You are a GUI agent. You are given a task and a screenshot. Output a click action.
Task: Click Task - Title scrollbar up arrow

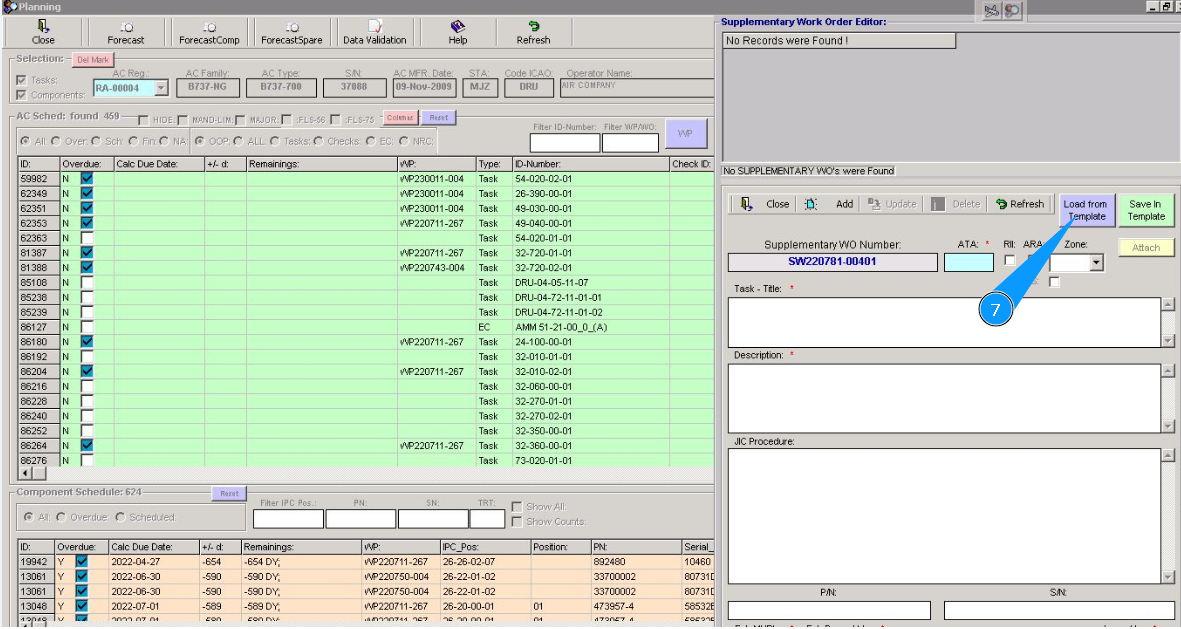1167,304
